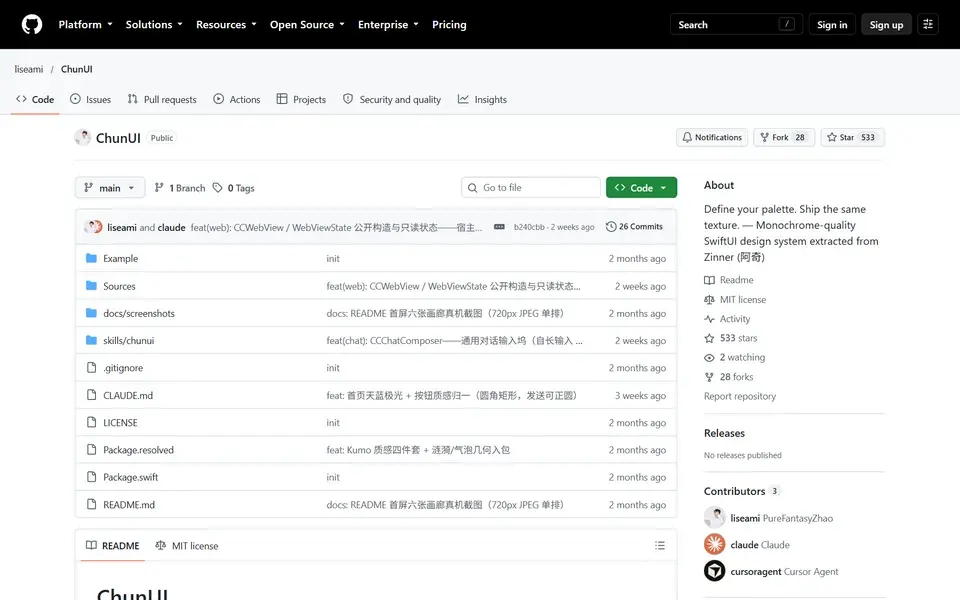This screenshot has height=600, width=960.
Task: Select the MIT license tab in file viewer
Action: pyautogui.click(x=187, y=546)
